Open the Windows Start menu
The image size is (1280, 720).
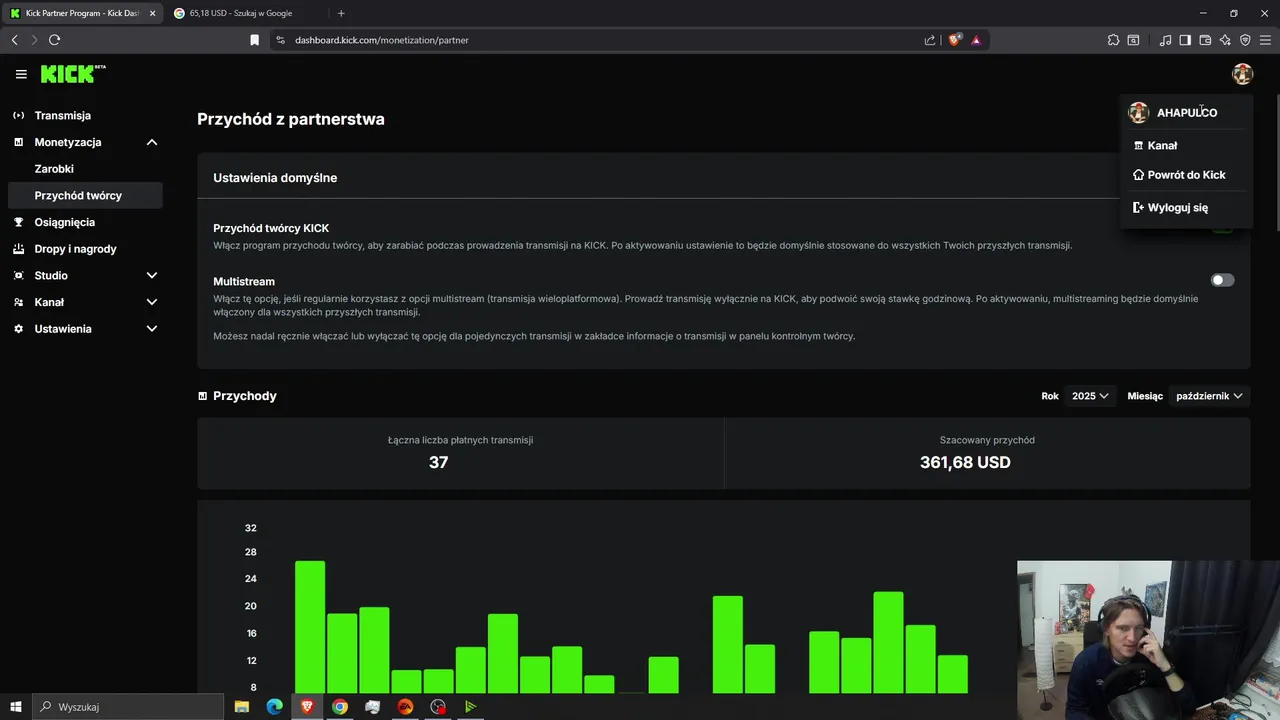15,706
